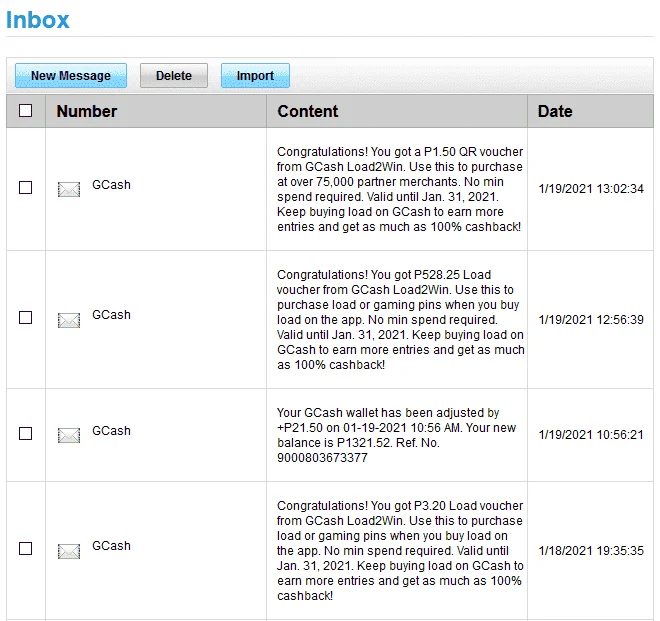Open envelope icon of wallet adjusted message
The height and width of the screenshot is (621, 660).
(69, 435)
